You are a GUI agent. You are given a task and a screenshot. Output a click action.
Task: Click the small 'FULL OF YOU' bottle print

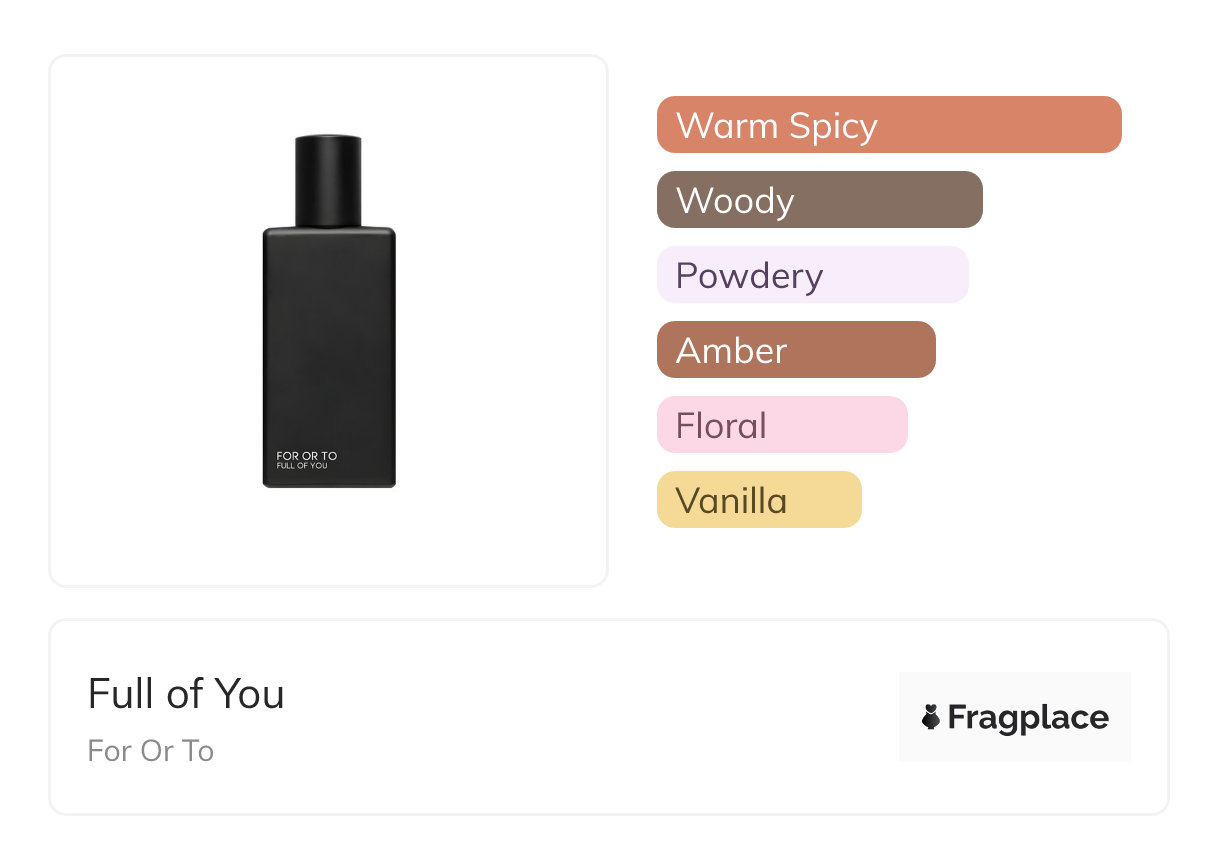coord(302,466)
